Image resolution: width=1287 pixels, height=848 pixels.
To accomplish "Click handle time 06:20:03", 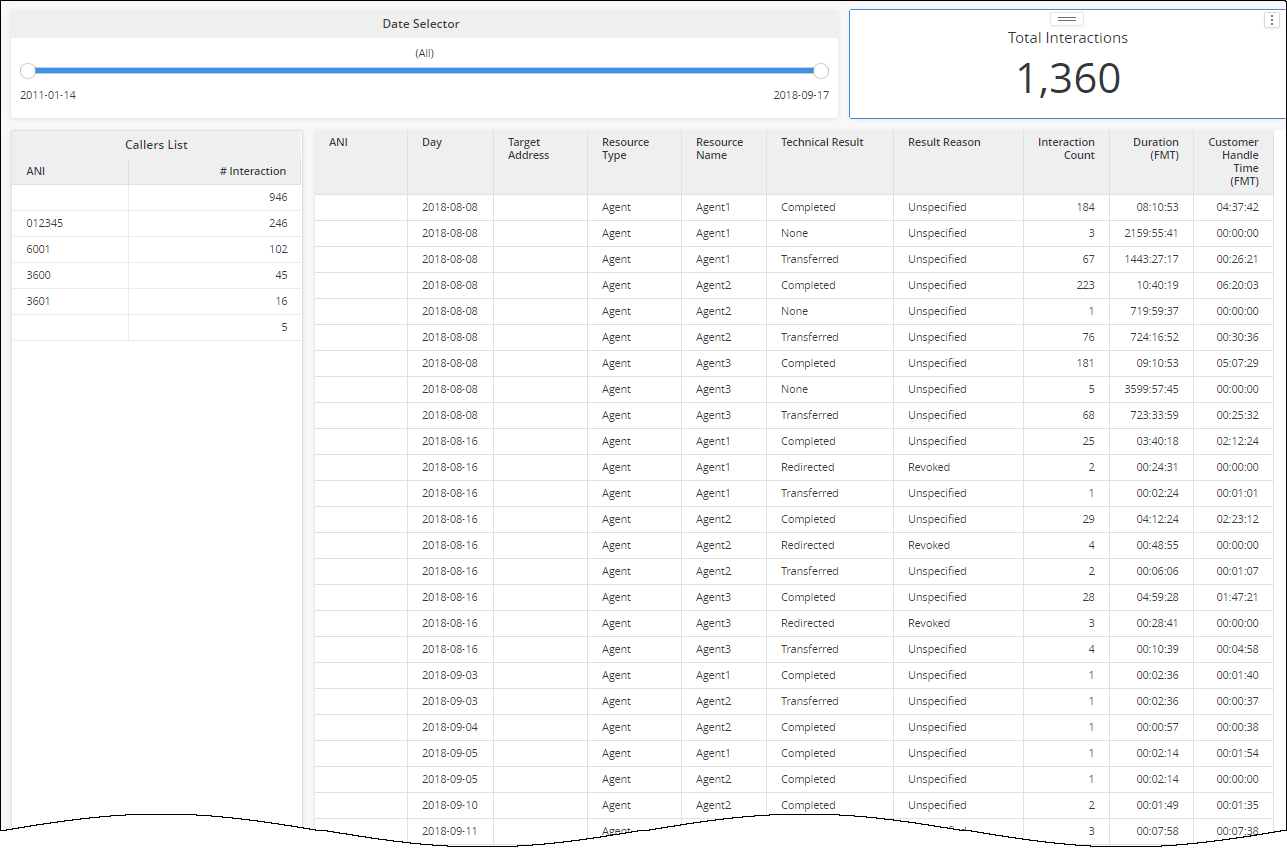I will [1237, 285].
